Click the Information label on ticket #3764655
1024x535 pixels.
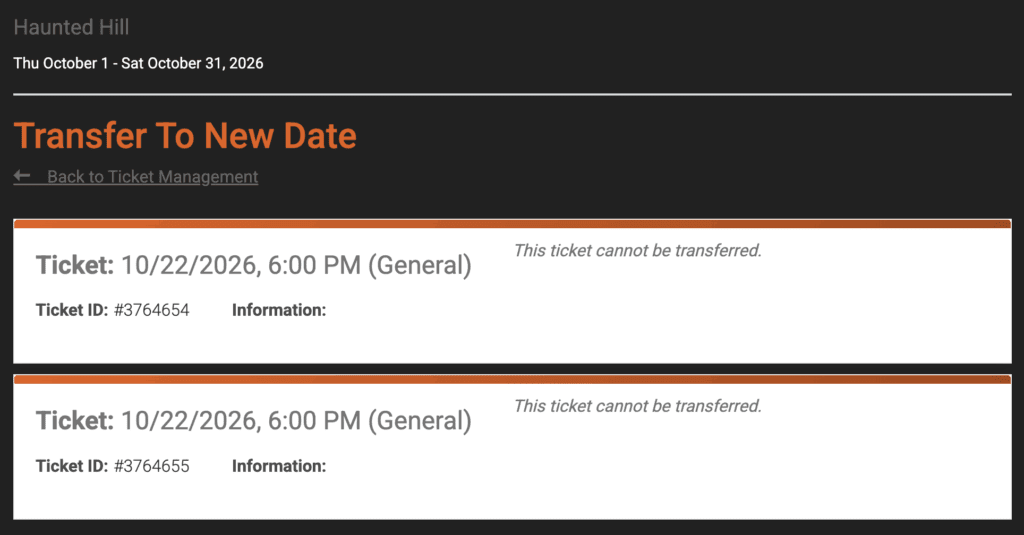(x=279, y=466)
